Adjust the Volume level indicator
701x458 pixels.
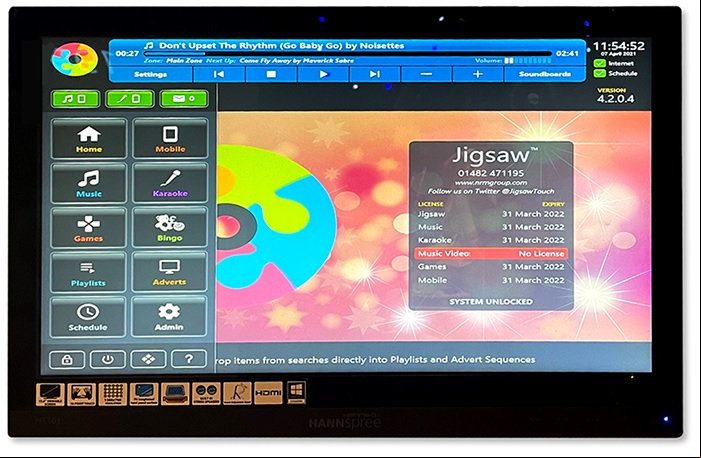click(x=528, y=60)
